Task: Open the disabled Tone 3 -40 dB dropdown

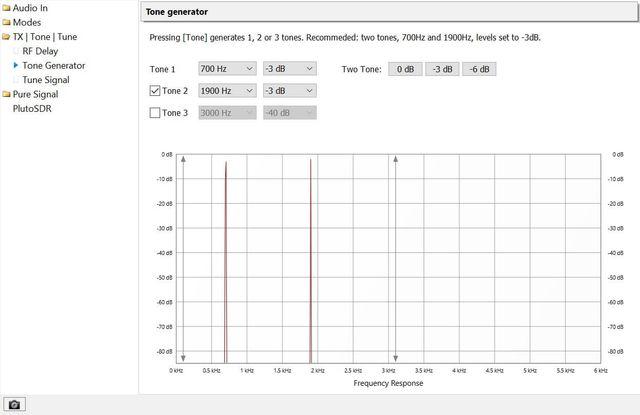Action: (290, 113)
